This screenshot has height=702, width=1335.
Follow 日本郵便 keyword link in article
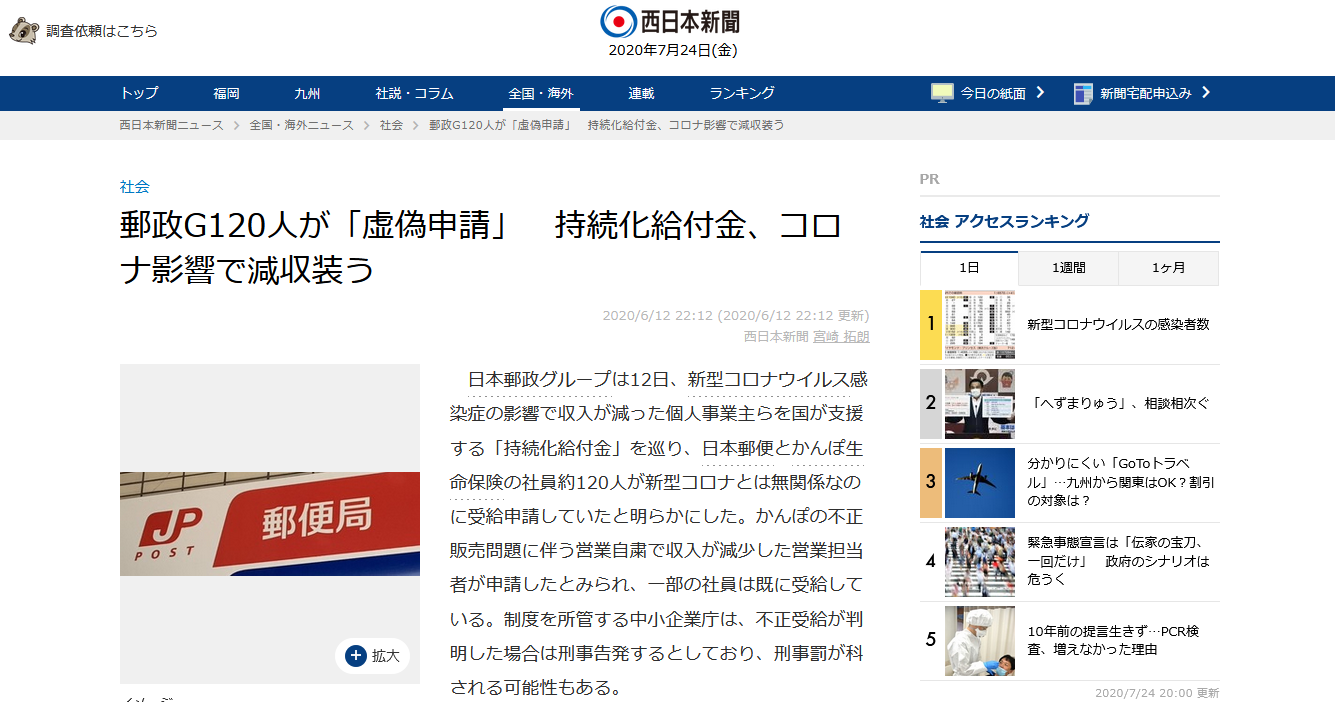739,447
